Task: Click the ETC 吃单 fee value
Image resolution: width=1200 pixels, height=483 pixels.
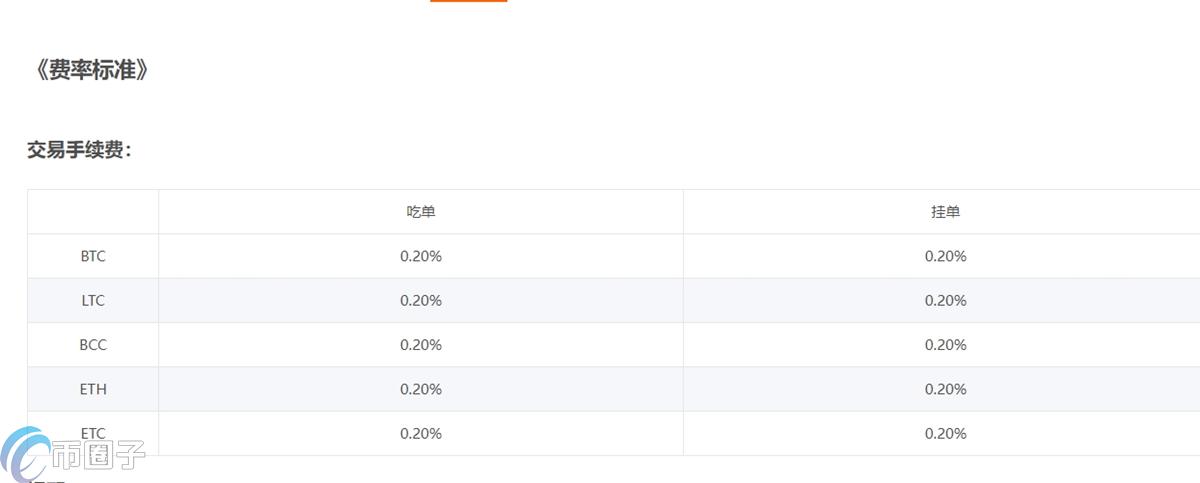Action: click(421, 433)
